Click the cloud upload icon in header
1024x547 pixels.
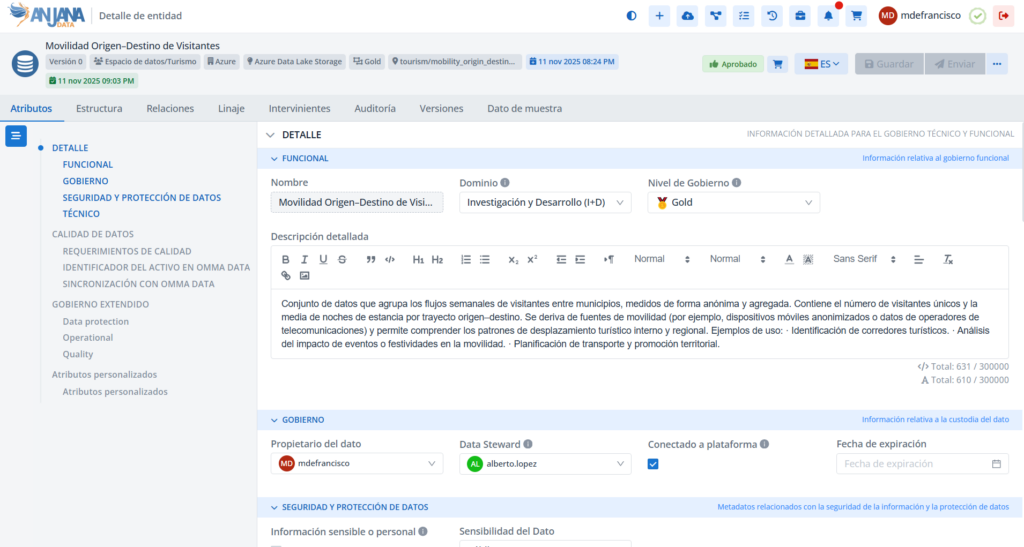[x=687, y=16]
